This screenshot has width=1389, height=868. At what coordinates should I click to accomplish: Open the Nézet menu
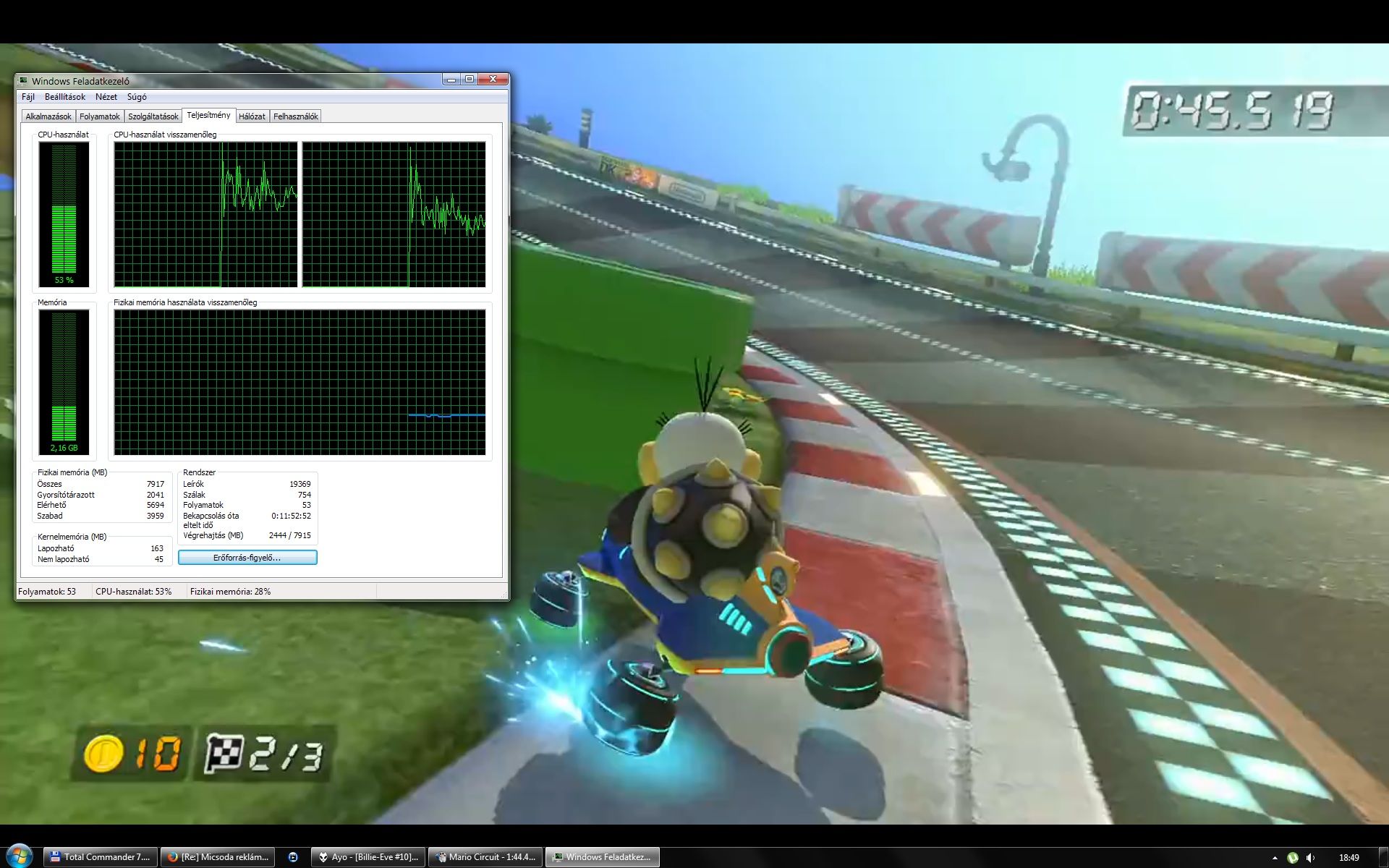tap(106, 97)
